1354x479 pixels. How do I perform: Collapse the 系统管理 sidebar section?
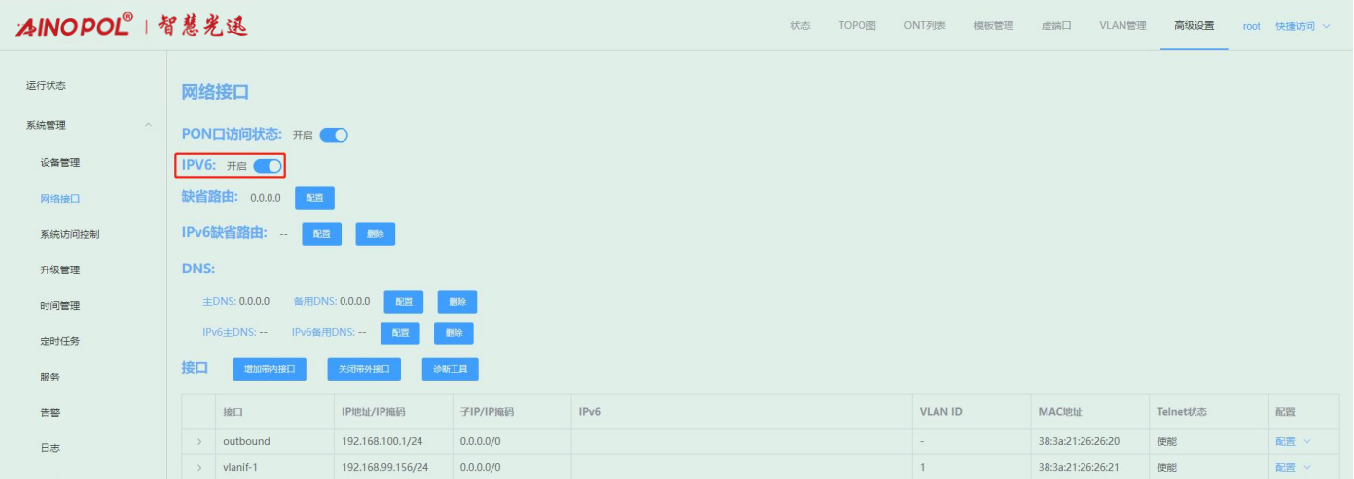[x=148, y=125]
